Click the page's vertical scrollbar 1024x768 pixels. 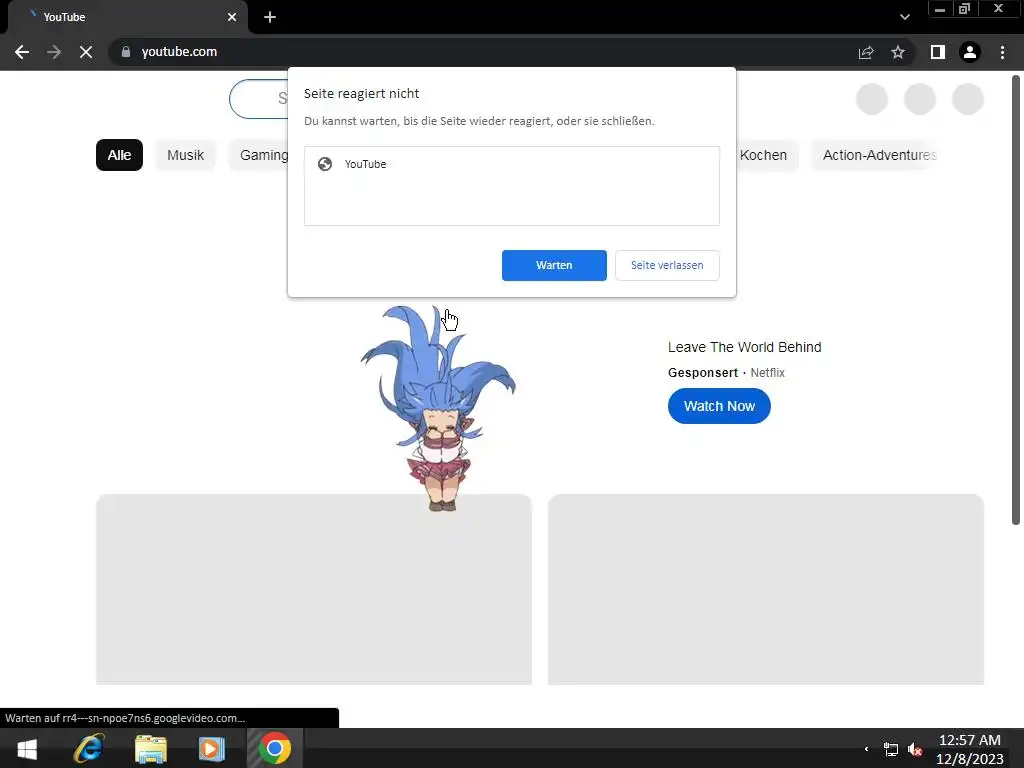pyautogui.click(x=1016, y=300)
